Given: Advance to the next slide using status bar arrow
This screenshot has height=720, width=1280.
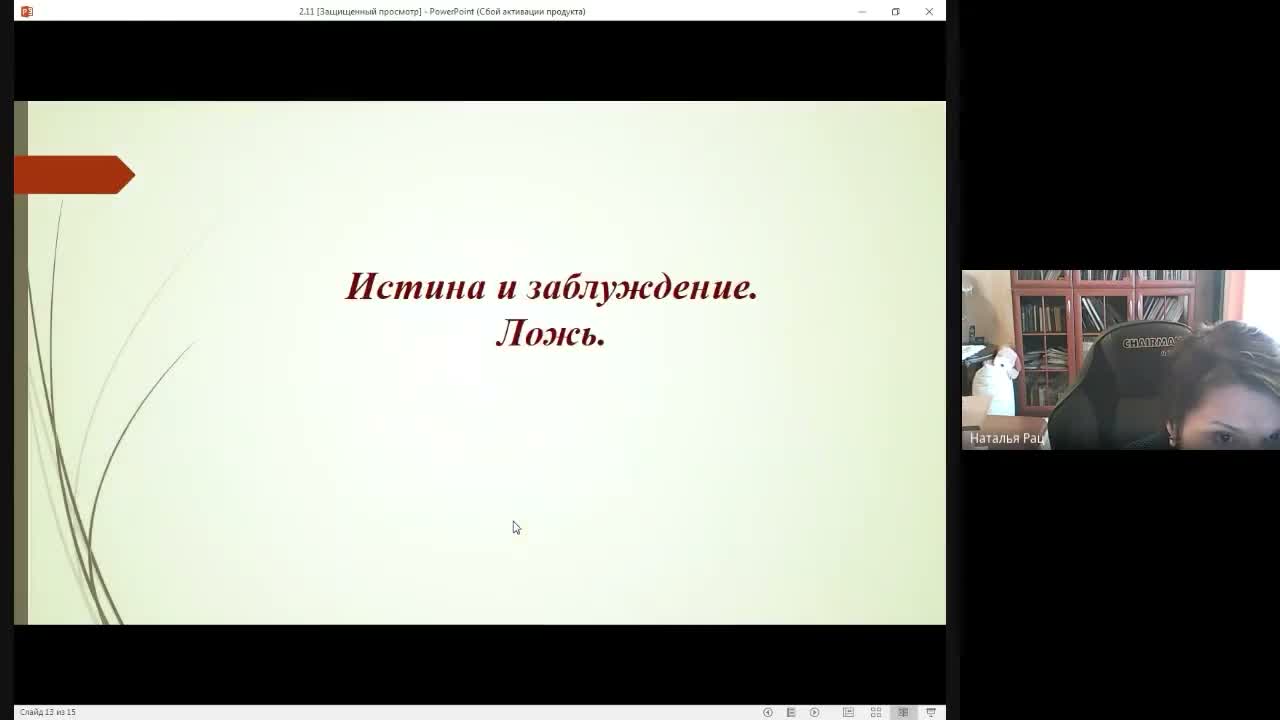Looking at the screenshot, I should pyautogui.click(x=814, y=712).
